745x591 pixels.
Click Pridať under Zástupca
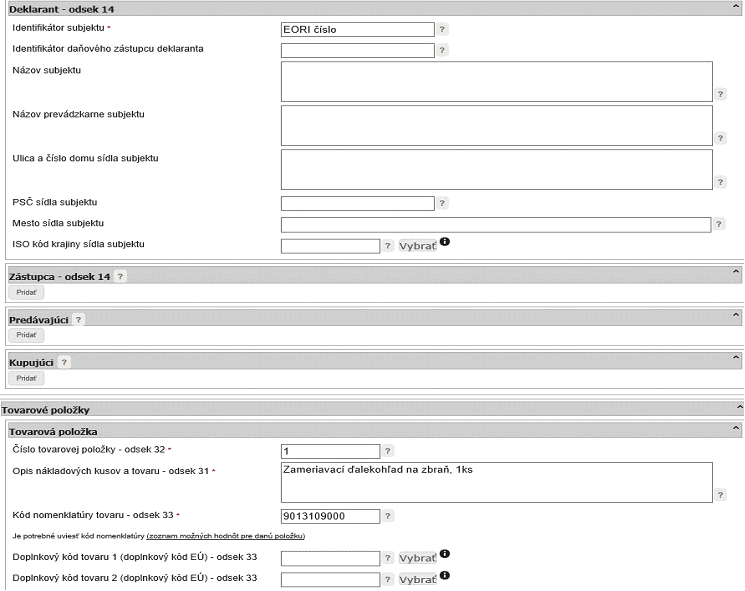click(26, 293)
